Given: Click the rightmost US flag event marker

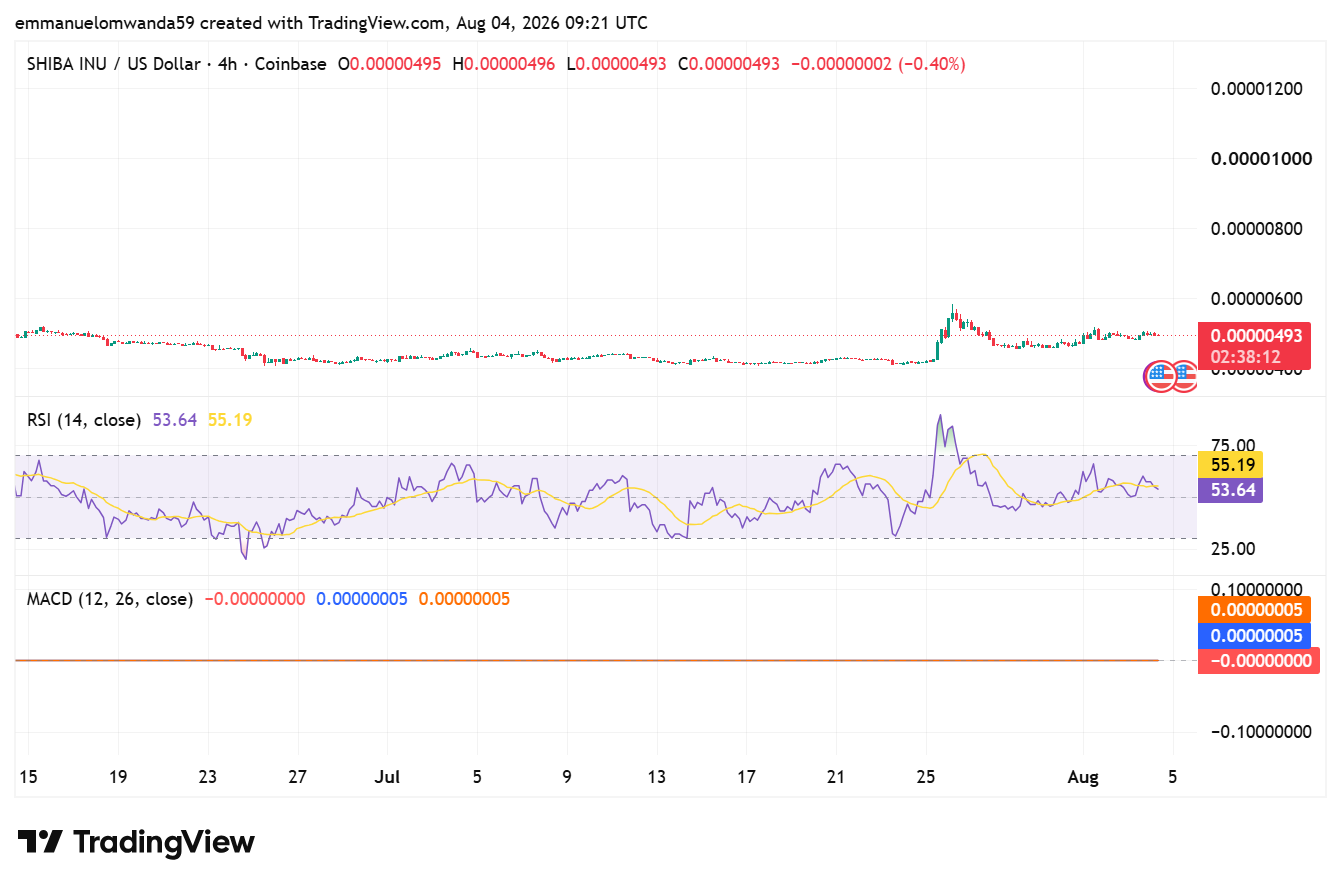Looking at the screenshot, I should 1186,377.
